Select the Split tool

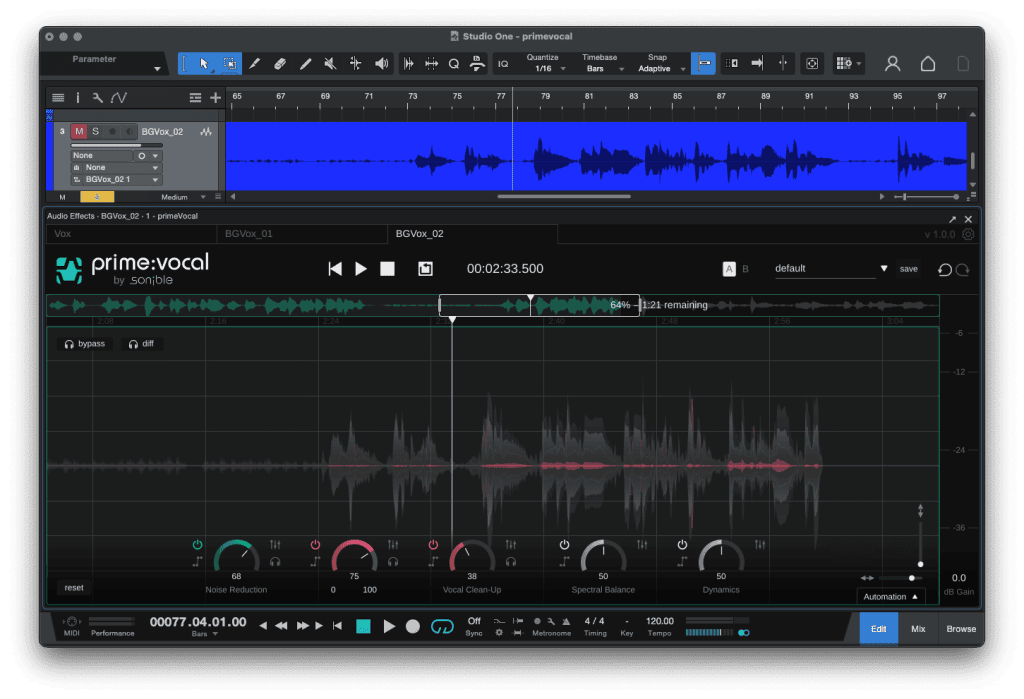255,63
